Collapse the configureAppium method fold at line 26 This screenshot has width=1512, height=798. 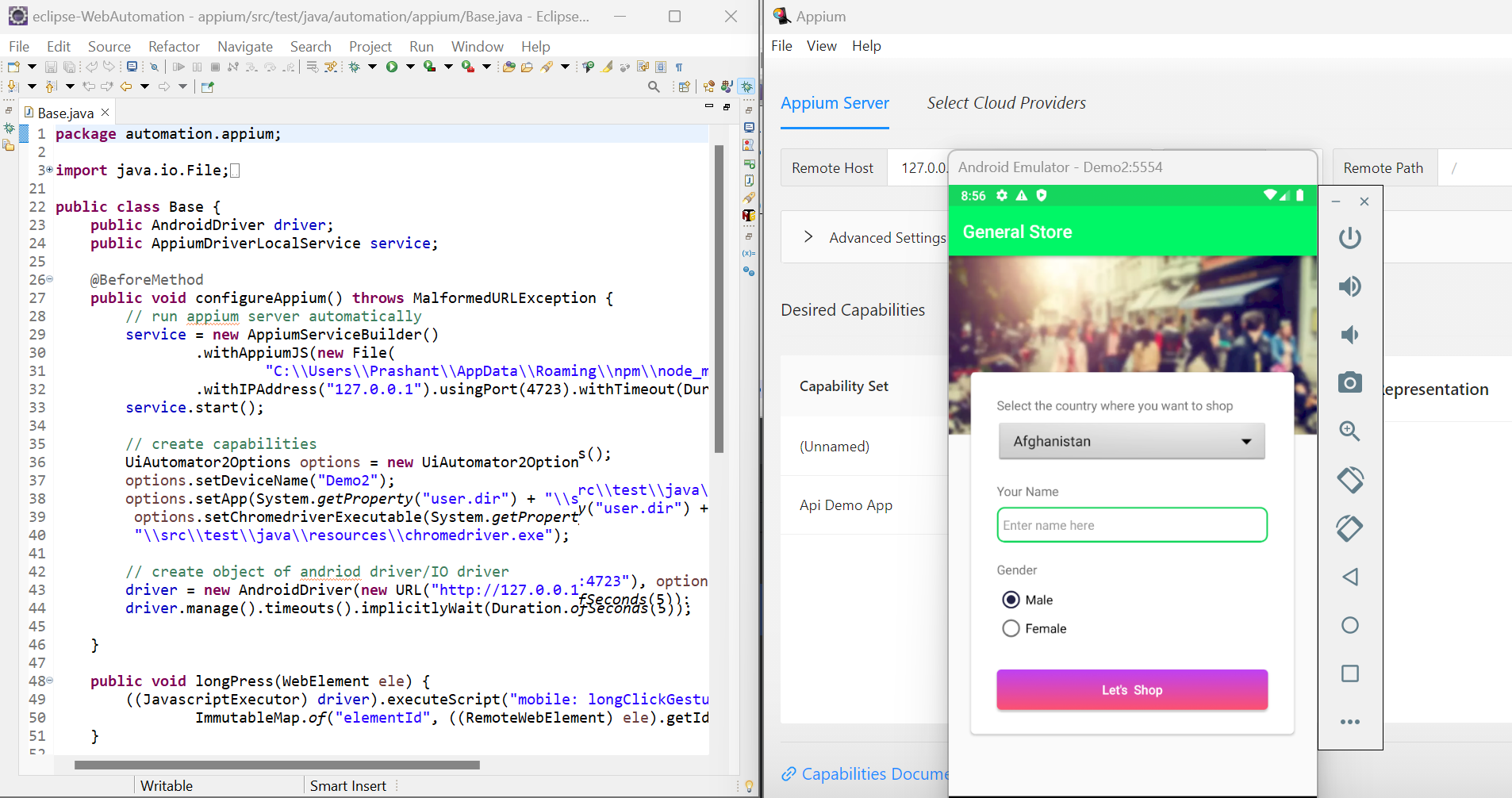49,278
